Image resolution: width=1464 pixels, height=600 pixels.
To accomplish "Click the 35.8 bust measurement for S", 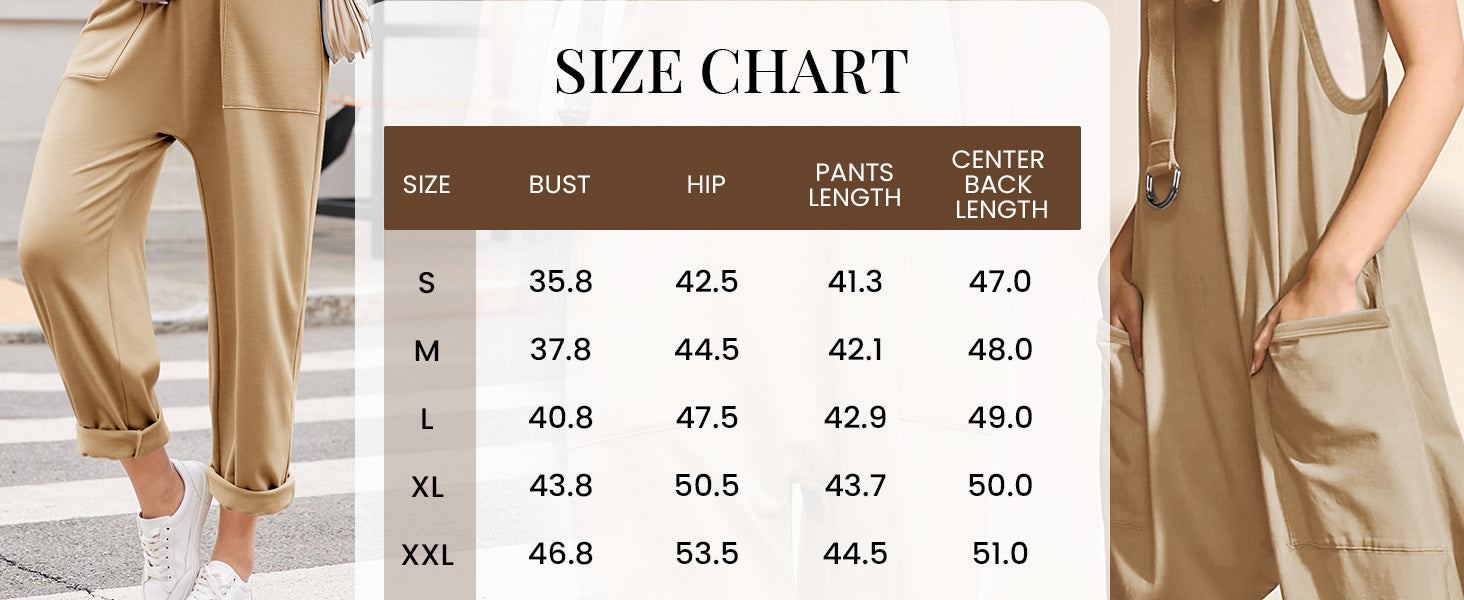I will 561,282.
